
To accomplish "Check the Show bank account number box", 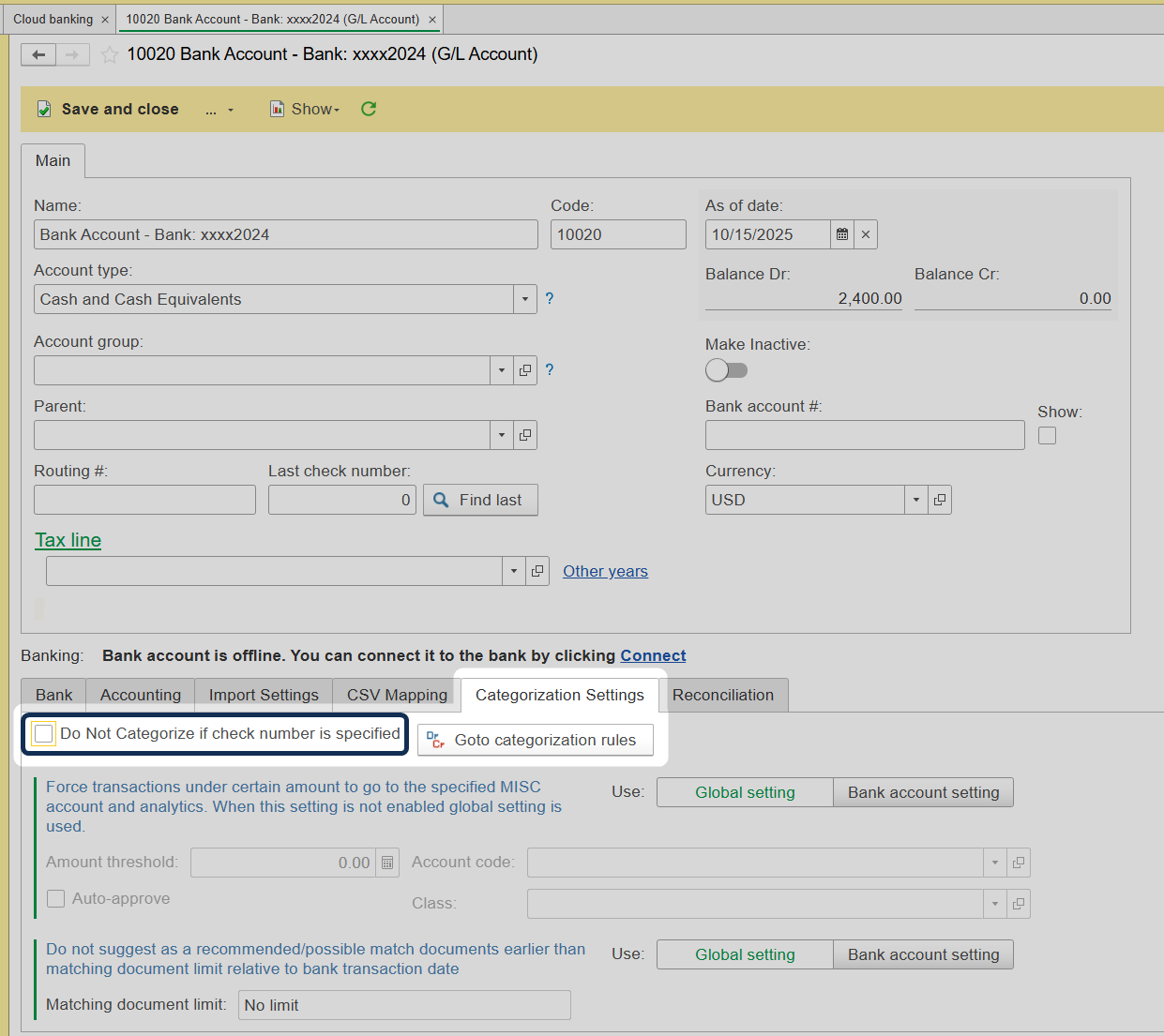I will [x=1047, y=436].
